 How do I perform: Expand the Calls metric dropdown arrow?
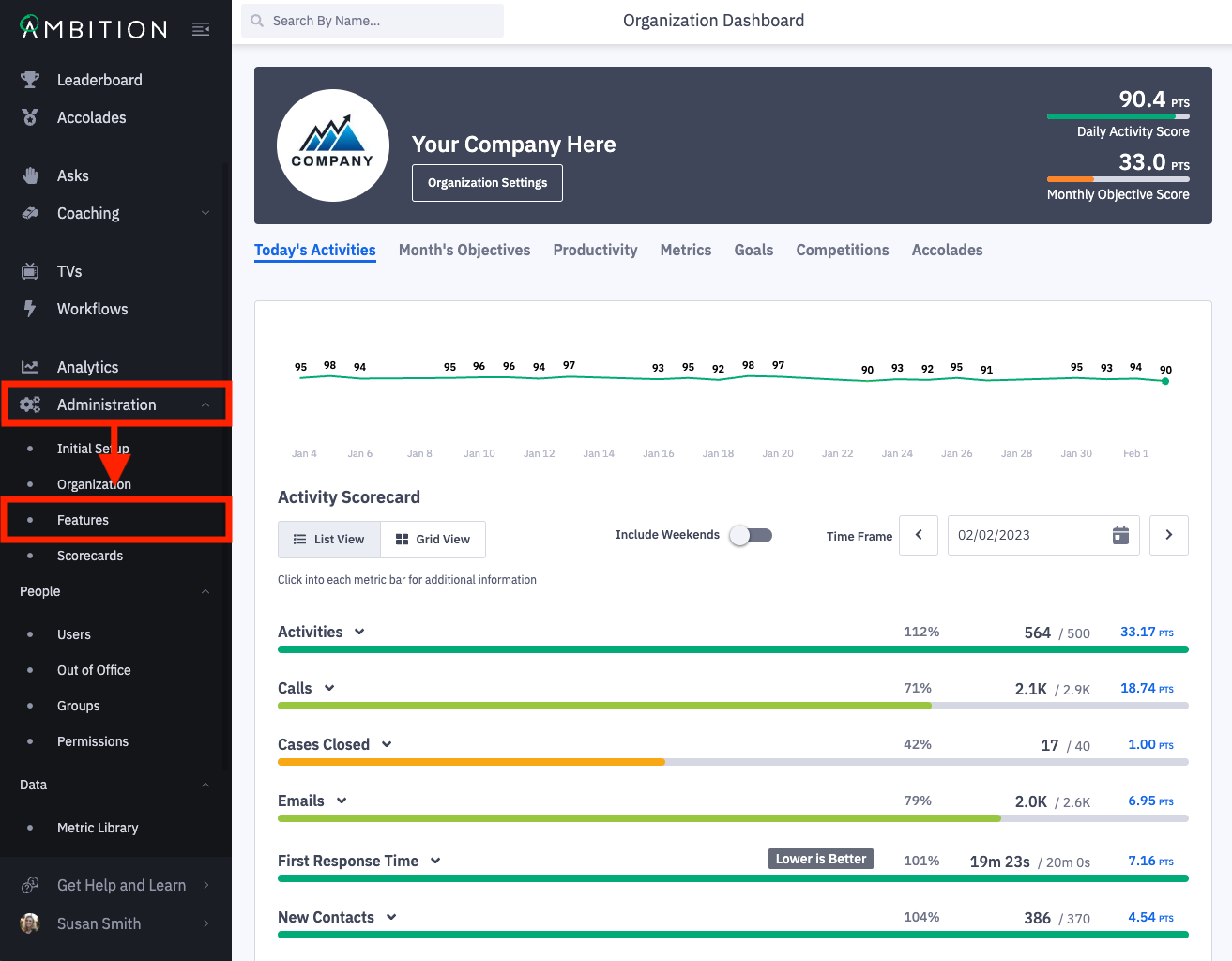pyautogui.click(x=329, y=688)
